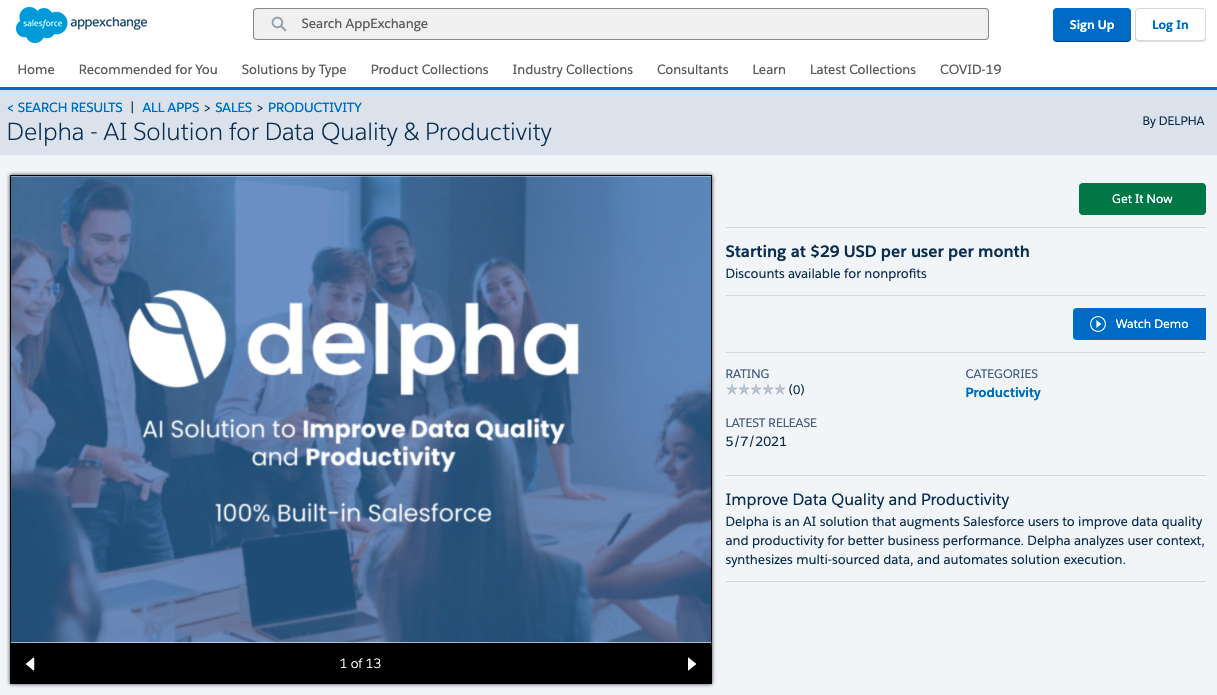Click the 1 of 13 carousel indicator
This screenshot has width=1217, height=695.
361,663
